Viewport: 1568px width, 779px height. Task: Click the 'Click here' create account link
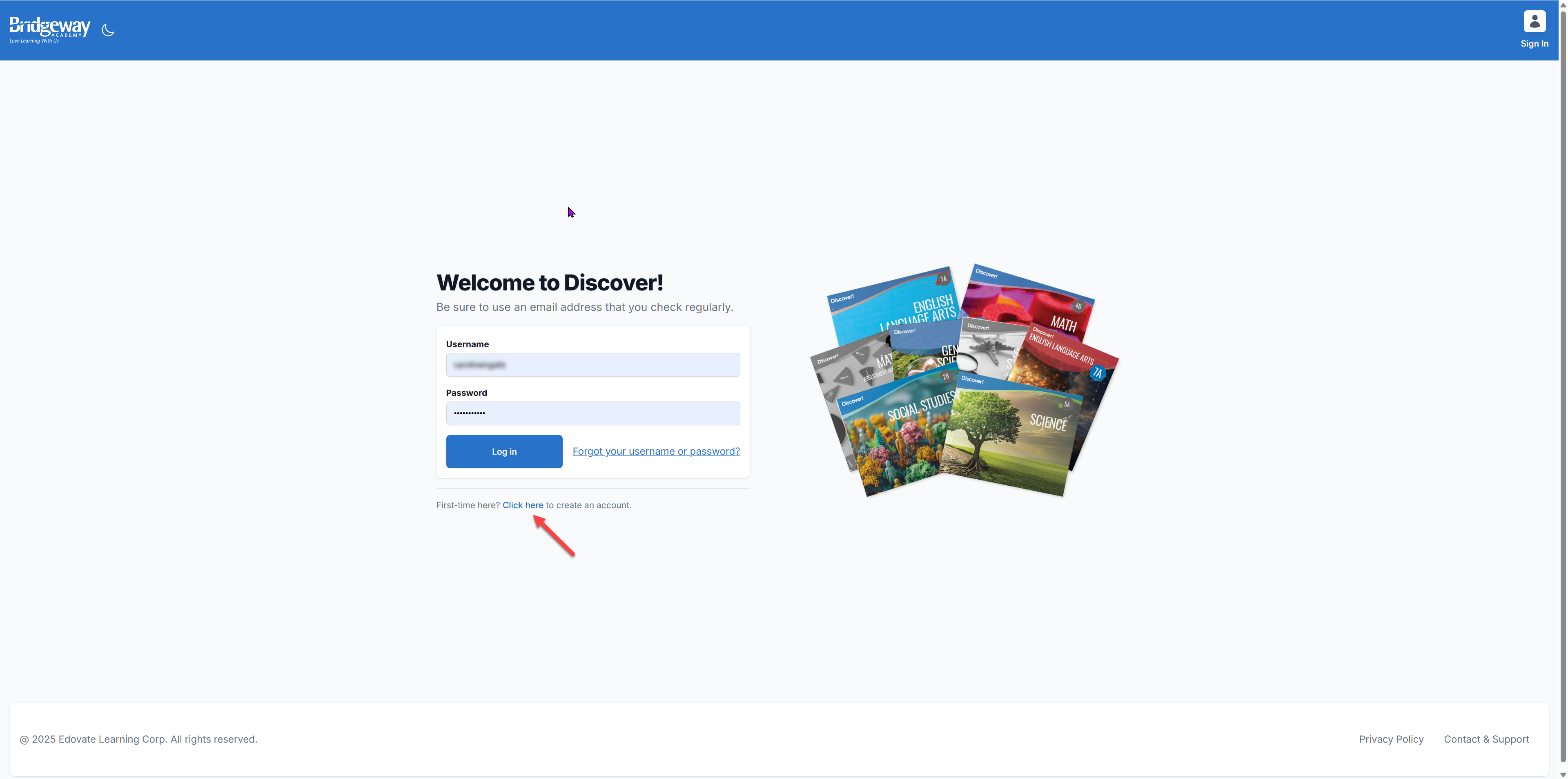tap(522, 505)
